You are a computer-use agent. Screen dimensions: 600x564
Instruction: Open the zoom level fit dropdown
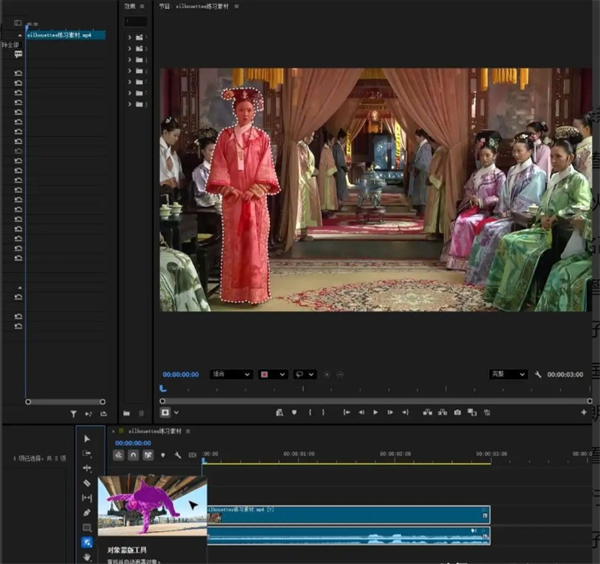tap(231, 374)
